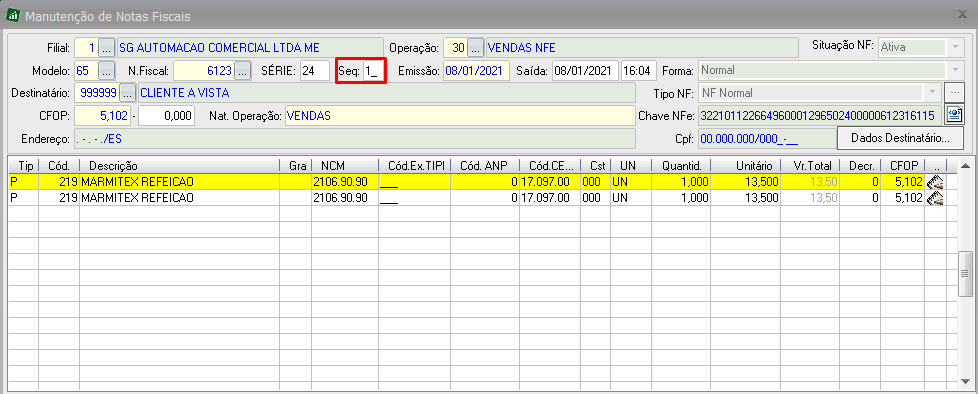Click the Unitário column header

pos(745,166)
